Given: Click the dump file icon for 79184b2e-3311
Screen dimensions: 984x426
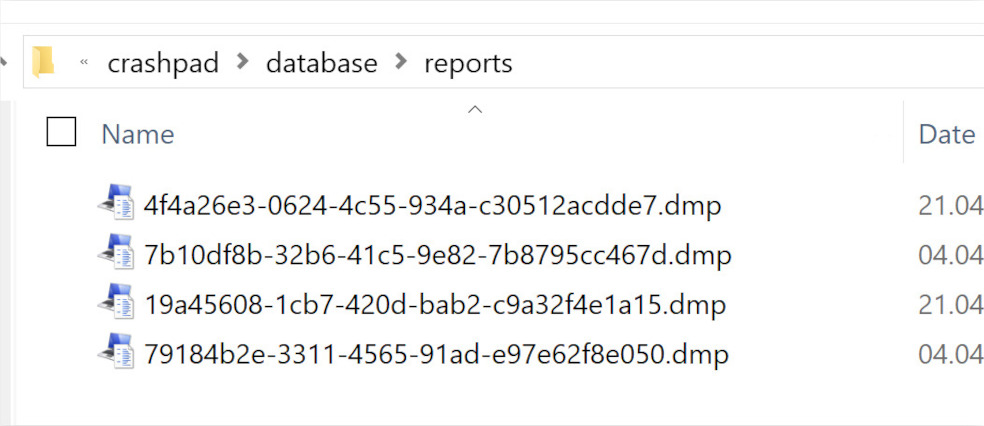Looking at the screenshot, I should [x=117, y=353].
